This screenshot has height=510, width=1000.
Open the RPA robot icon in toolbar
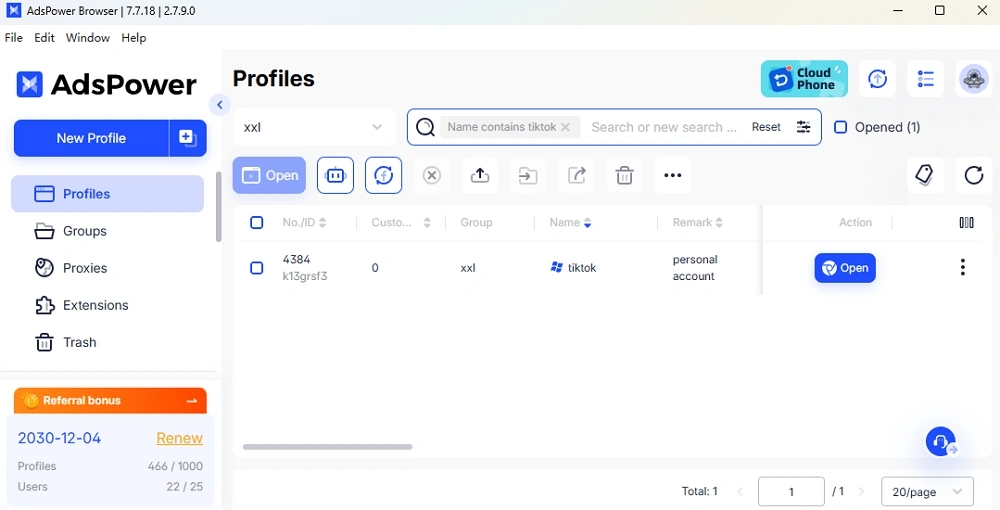(x=335, y=176)
